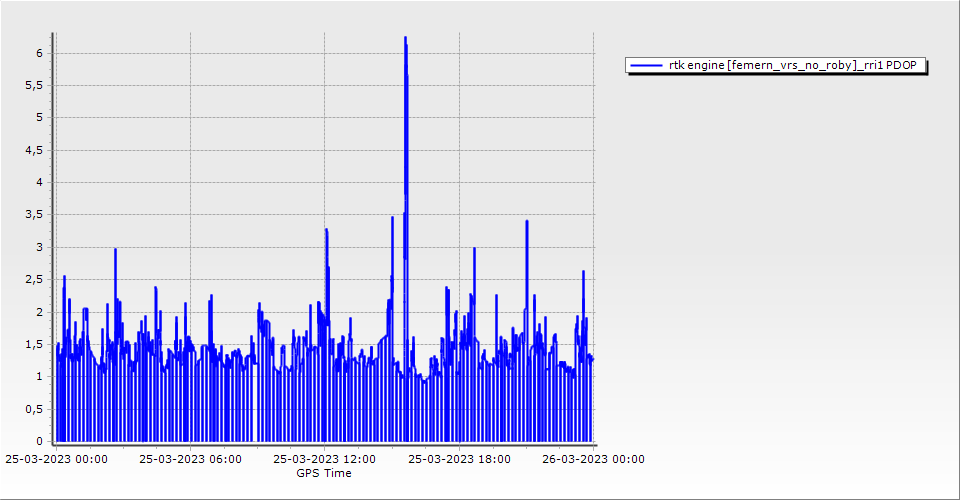Click the y-axis tick label '2,5'
960x500 pixels.
(35, 279)
